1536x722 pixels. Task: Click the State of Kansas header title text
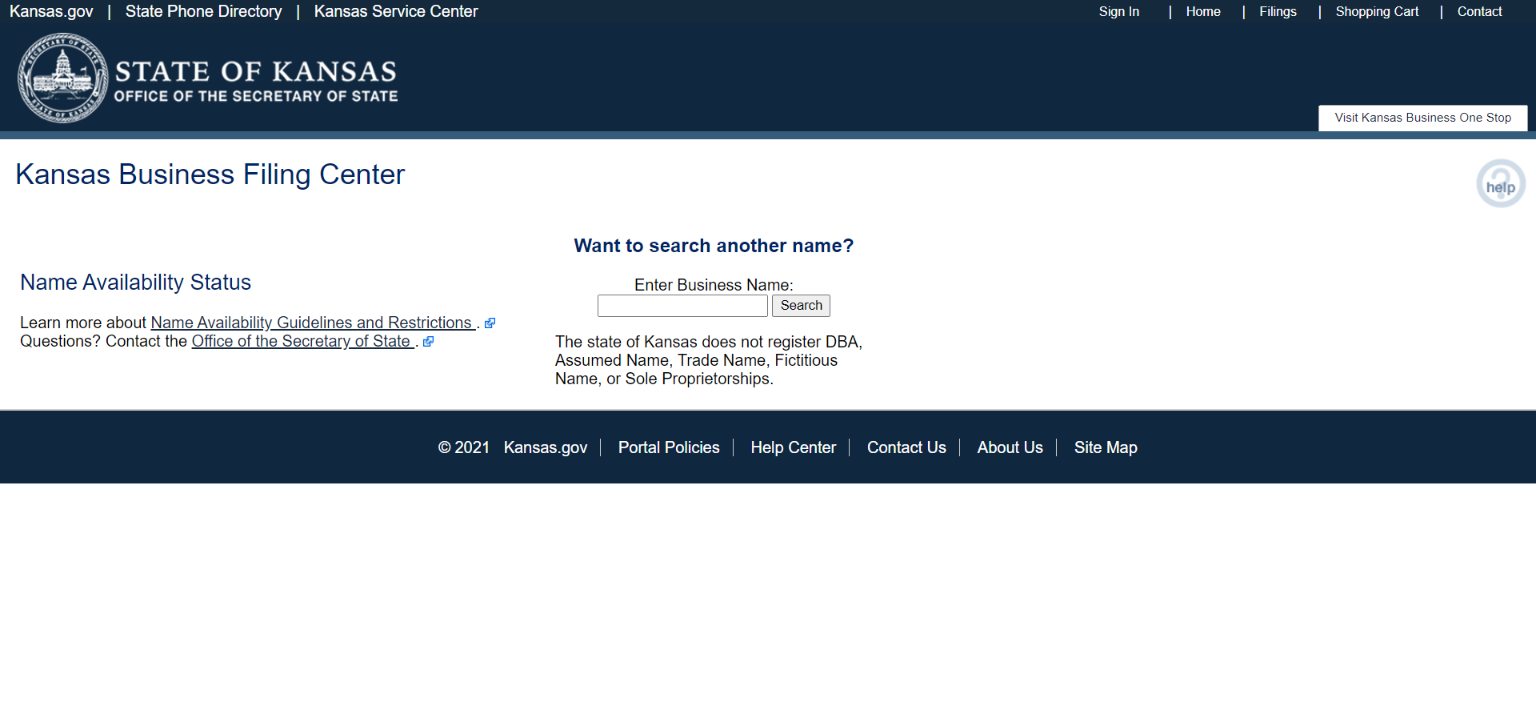[256, 72]
